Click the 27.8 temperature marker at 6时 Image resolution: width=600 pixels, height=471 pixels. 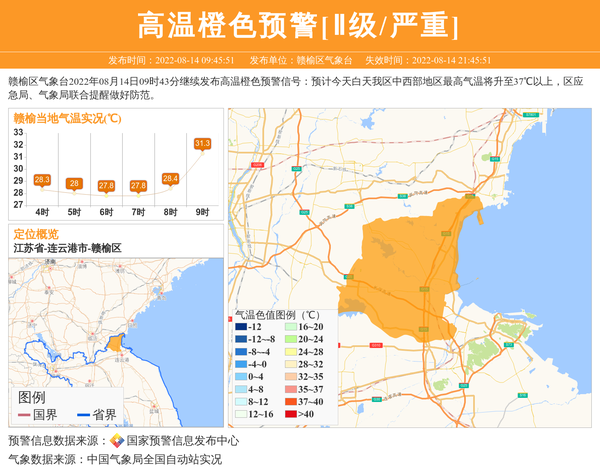click(106, 186)
